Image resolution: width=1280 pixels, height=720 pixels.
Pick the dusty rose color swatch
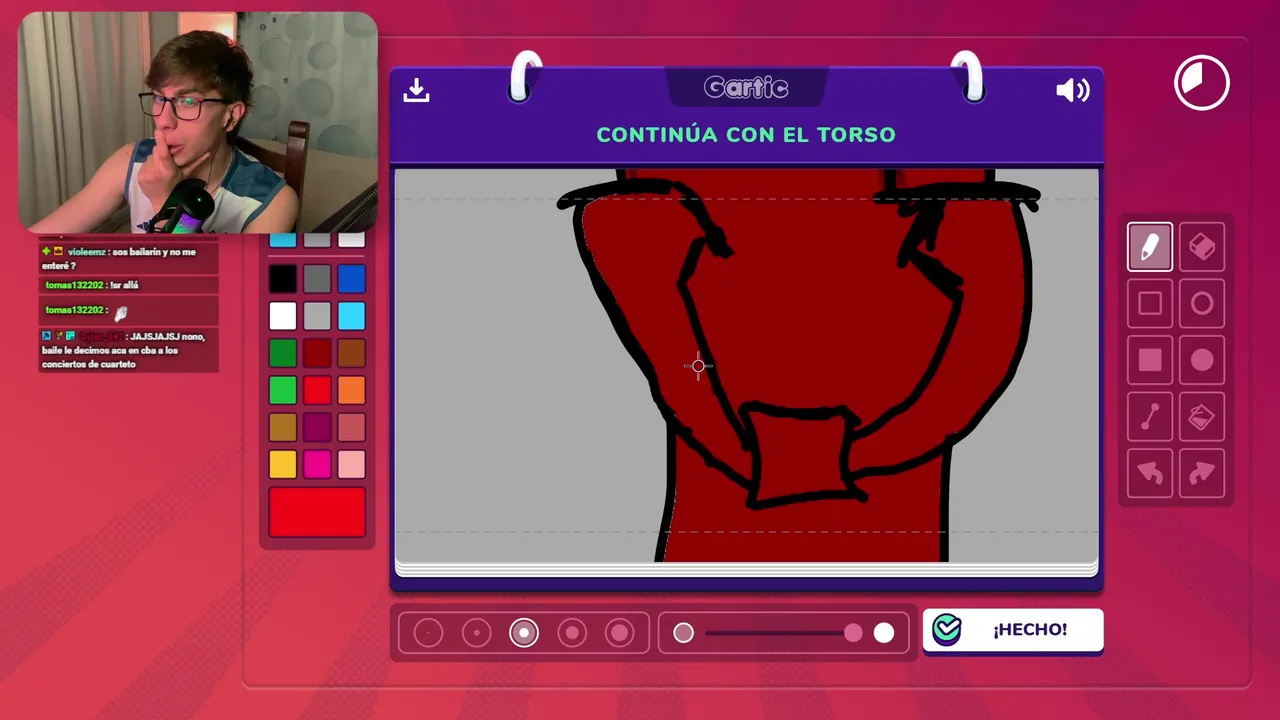351,427
